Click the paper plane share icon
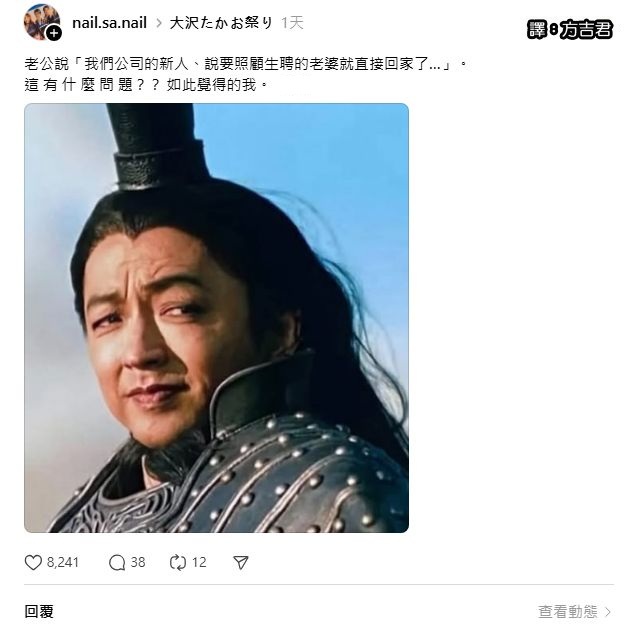 pyautogui.click(x=240, y=563)
